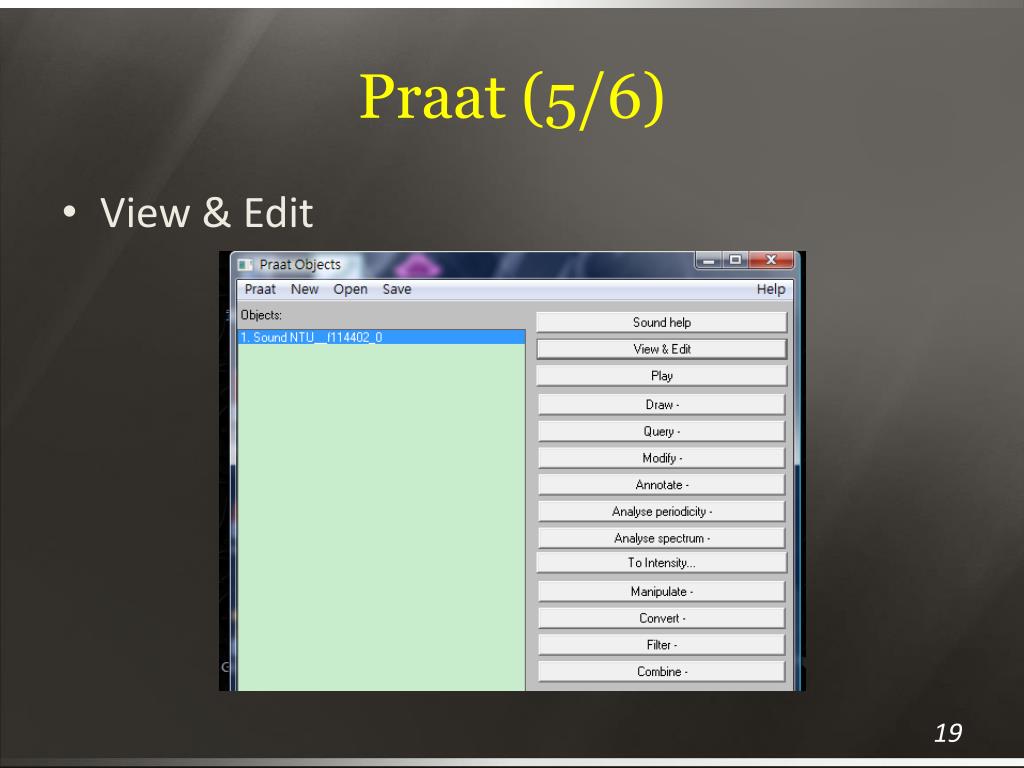Click the Sound help button

tap(662, 322)
